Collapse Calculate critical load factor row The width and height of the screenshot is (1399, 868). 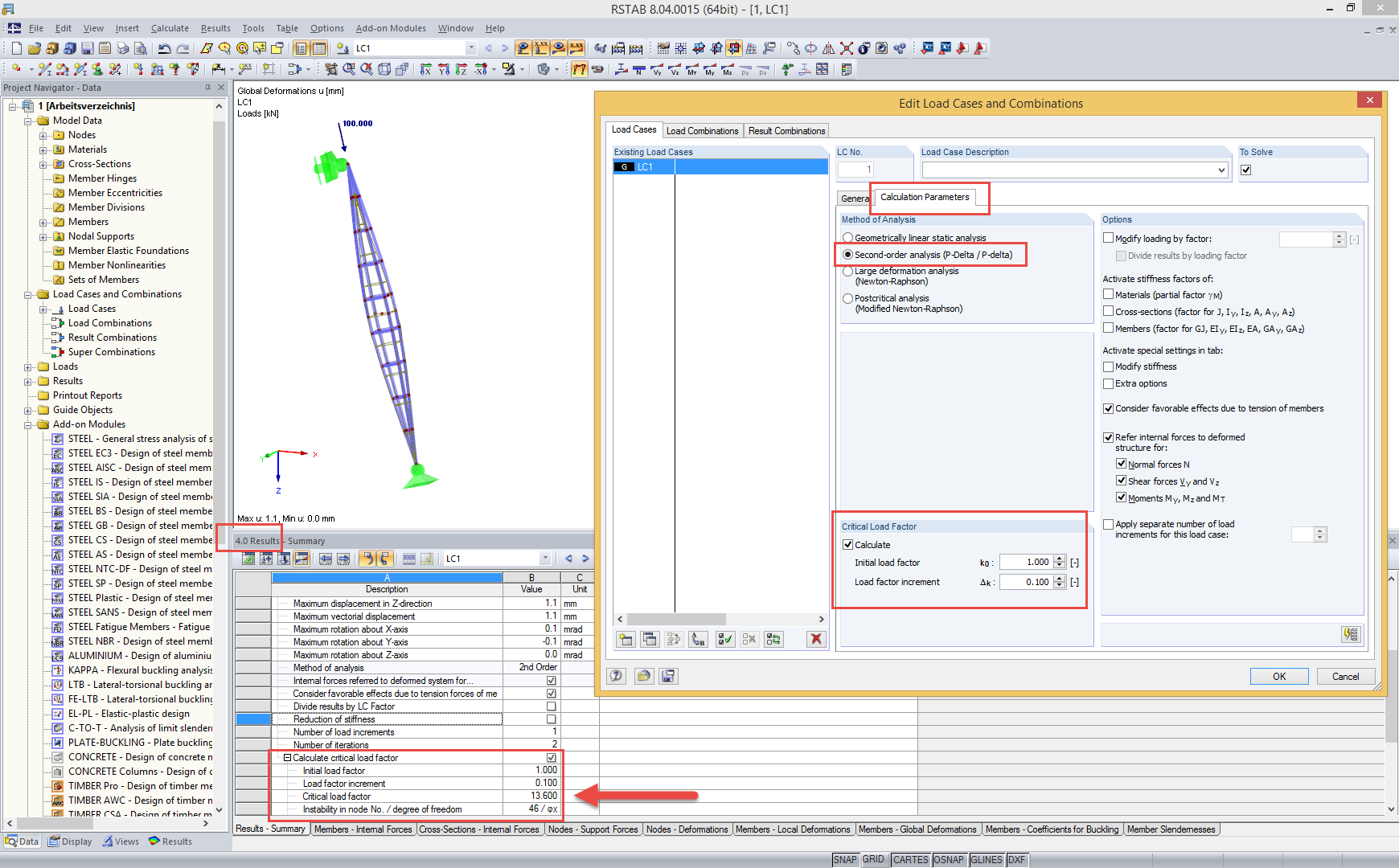(x=287, y=758)
